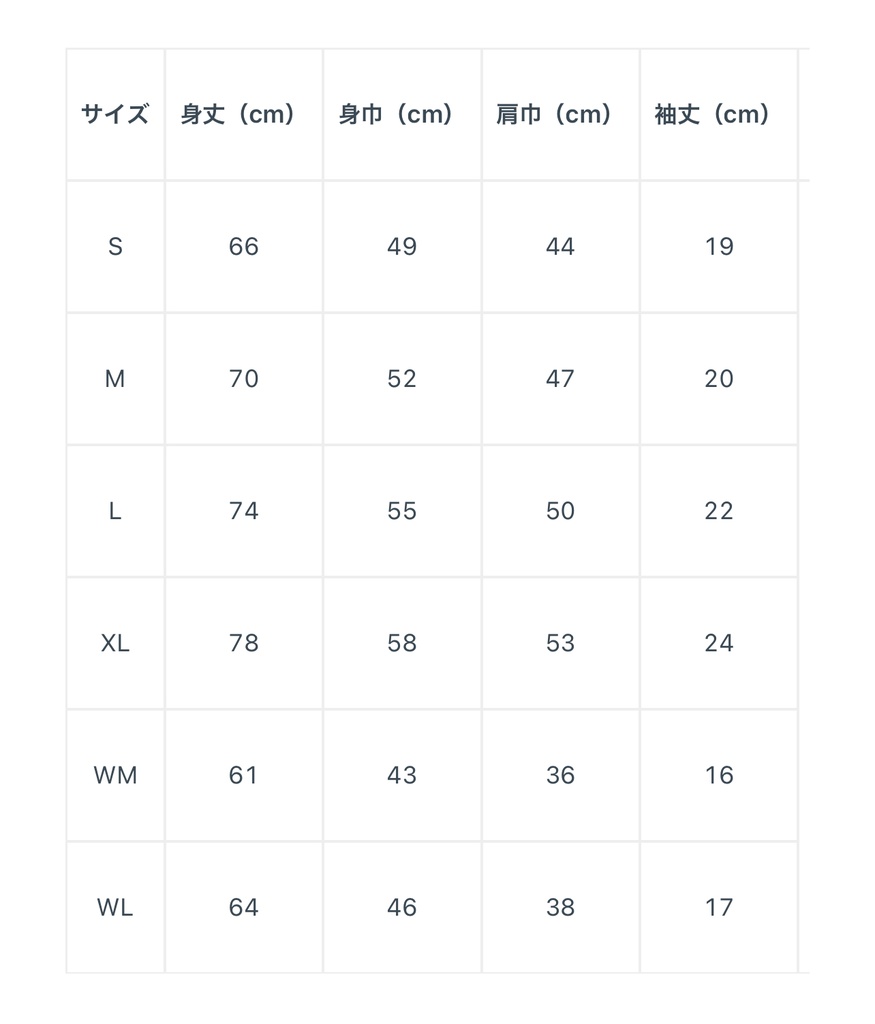Click the 身巾 value 58 for size XL
The width and height of the screenshot is (875, 1024).
click(402, 643)
